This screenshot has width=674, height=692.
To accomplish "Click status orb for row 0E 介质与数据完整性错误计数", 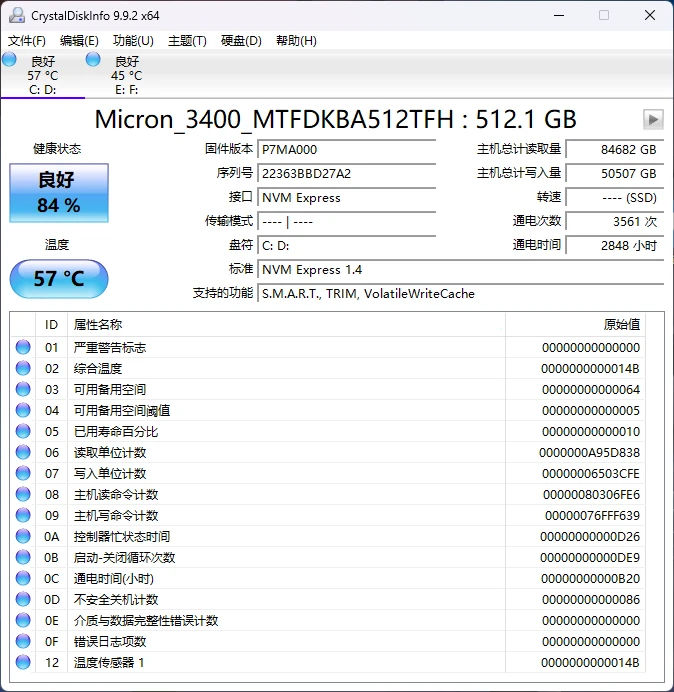I will click(23, 621).
